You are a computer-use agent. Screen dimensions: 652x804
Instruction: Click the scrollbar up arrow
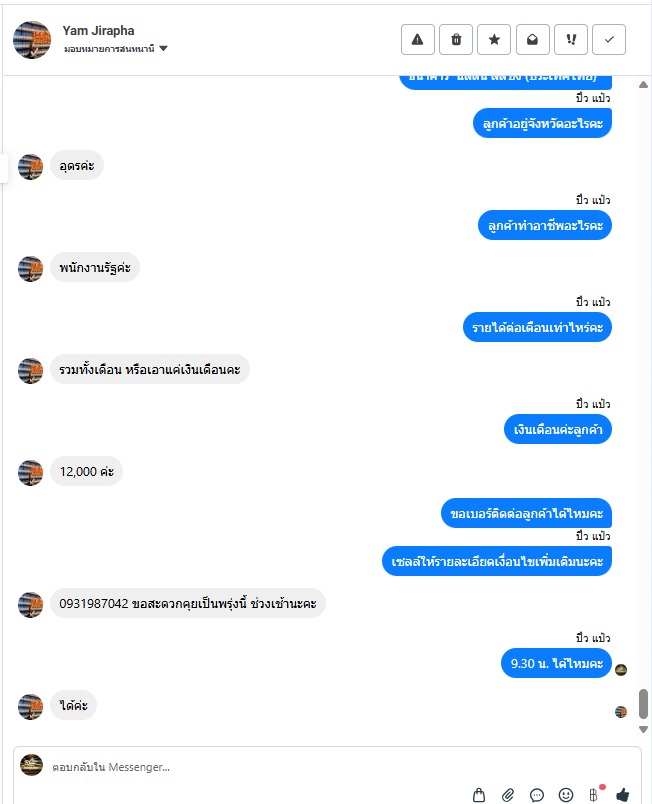[644, 85]
